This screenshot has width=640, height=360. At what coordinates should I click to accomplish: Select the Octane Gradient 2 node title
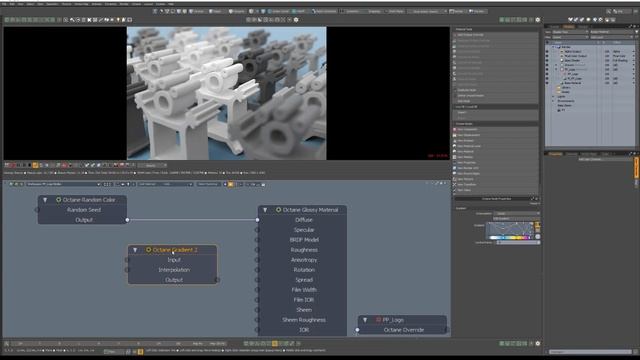(175, 250)
